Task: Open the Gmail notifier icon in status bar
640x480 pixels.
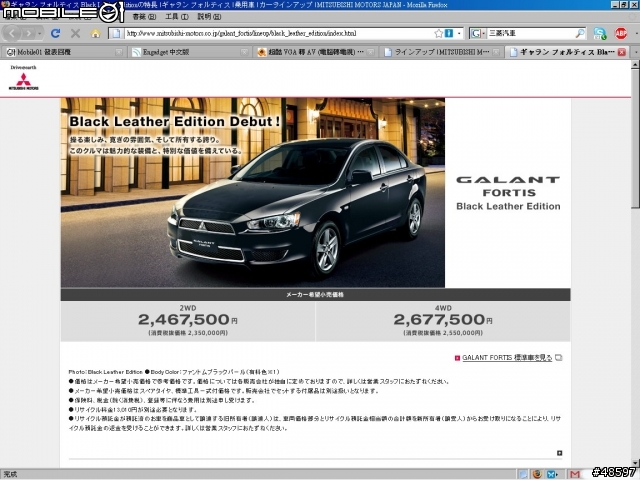Action: coord(575,474)
